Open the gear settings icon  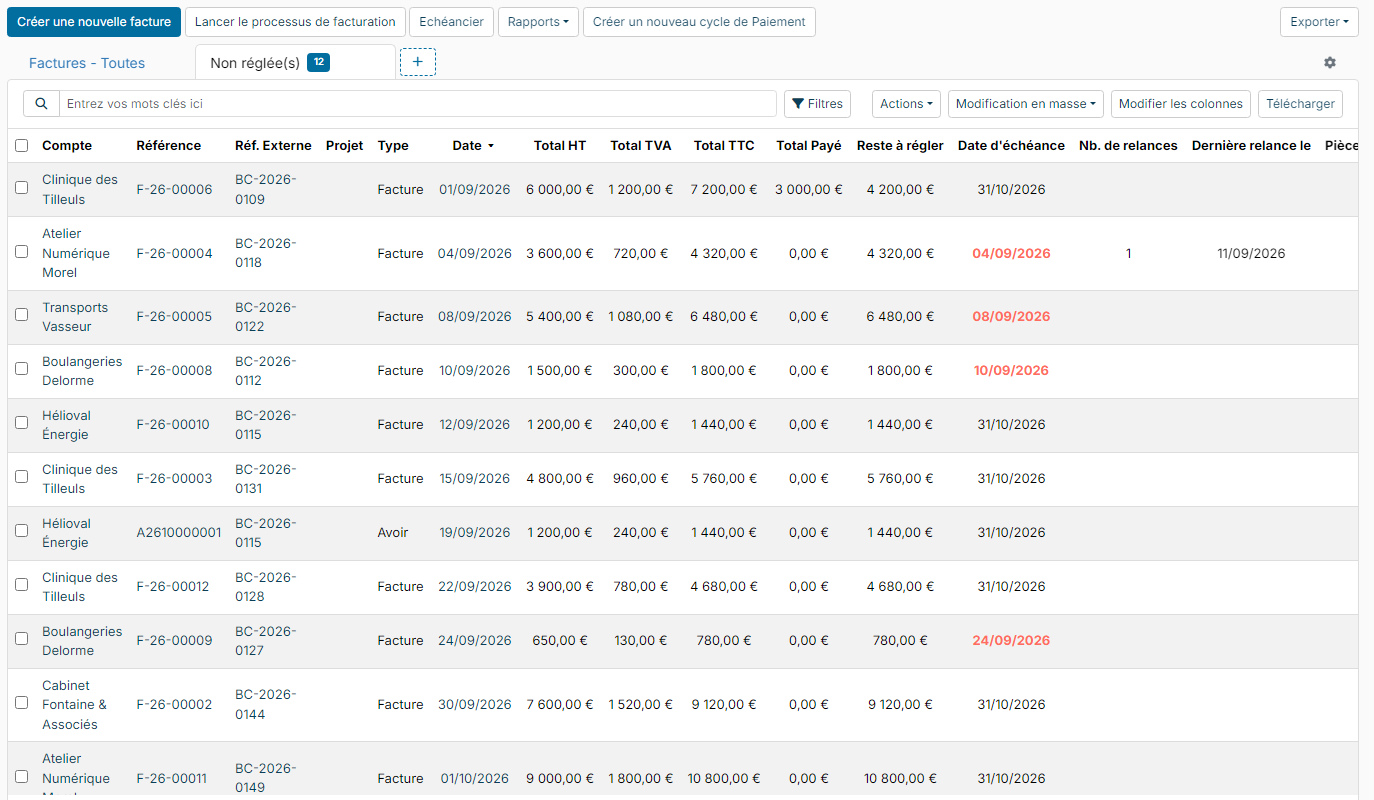(x=1330, y=62)
